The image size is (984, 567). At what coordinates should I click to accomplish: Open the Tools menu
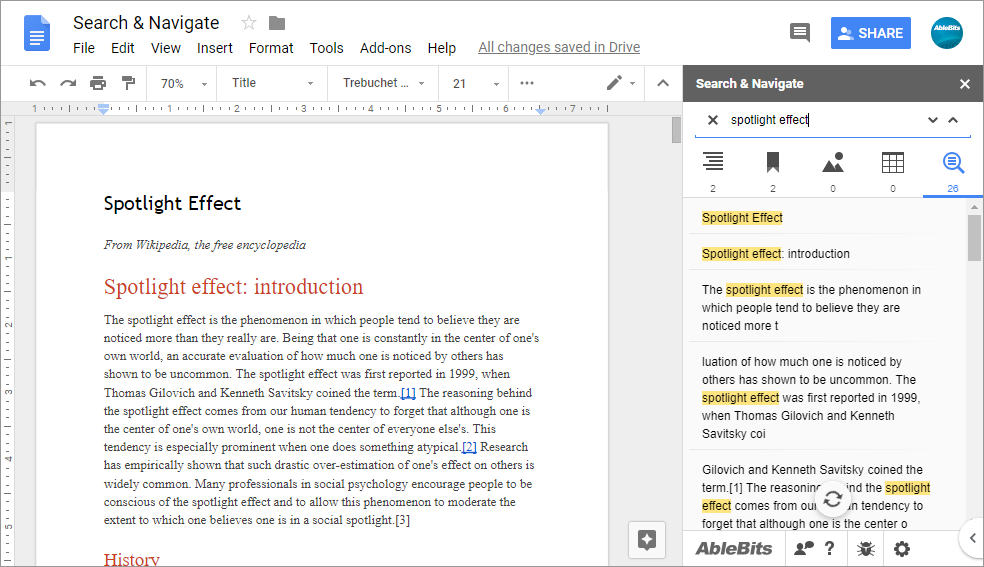326,48
